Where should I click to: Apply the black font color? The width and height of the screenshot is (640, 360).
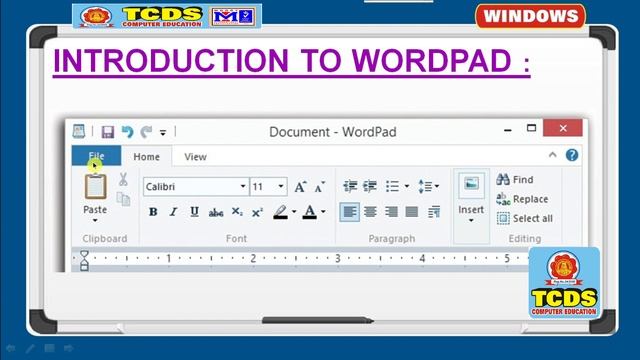[x=310, y=212]
